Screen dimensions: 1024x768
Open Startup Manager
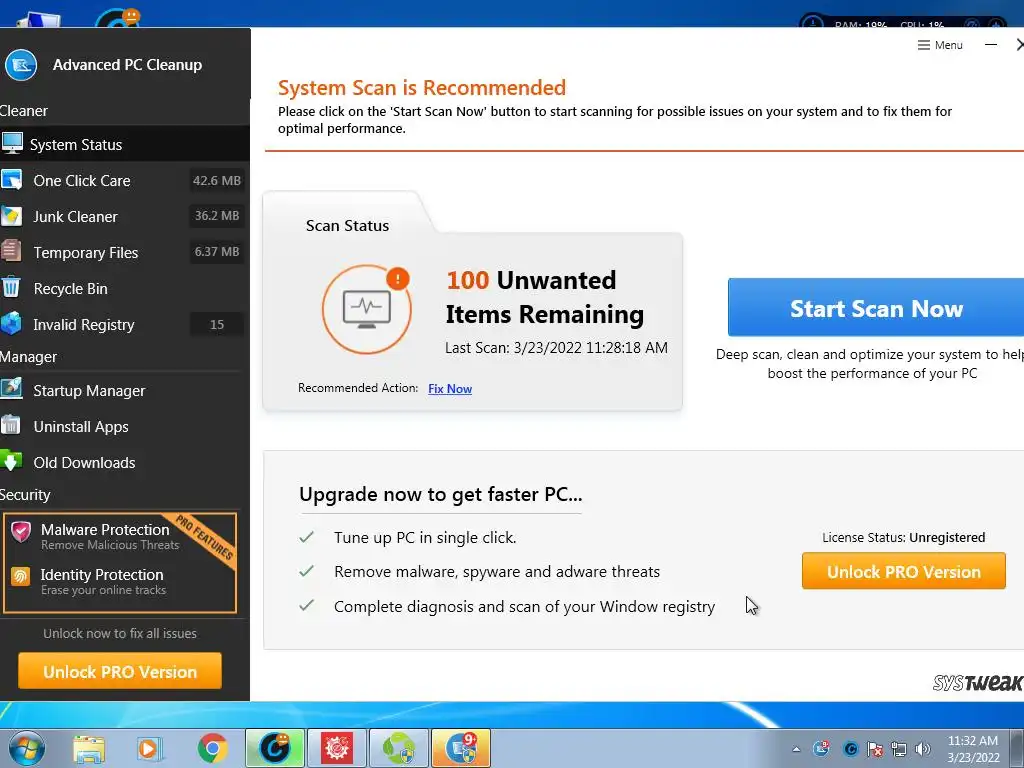point(125,390)
